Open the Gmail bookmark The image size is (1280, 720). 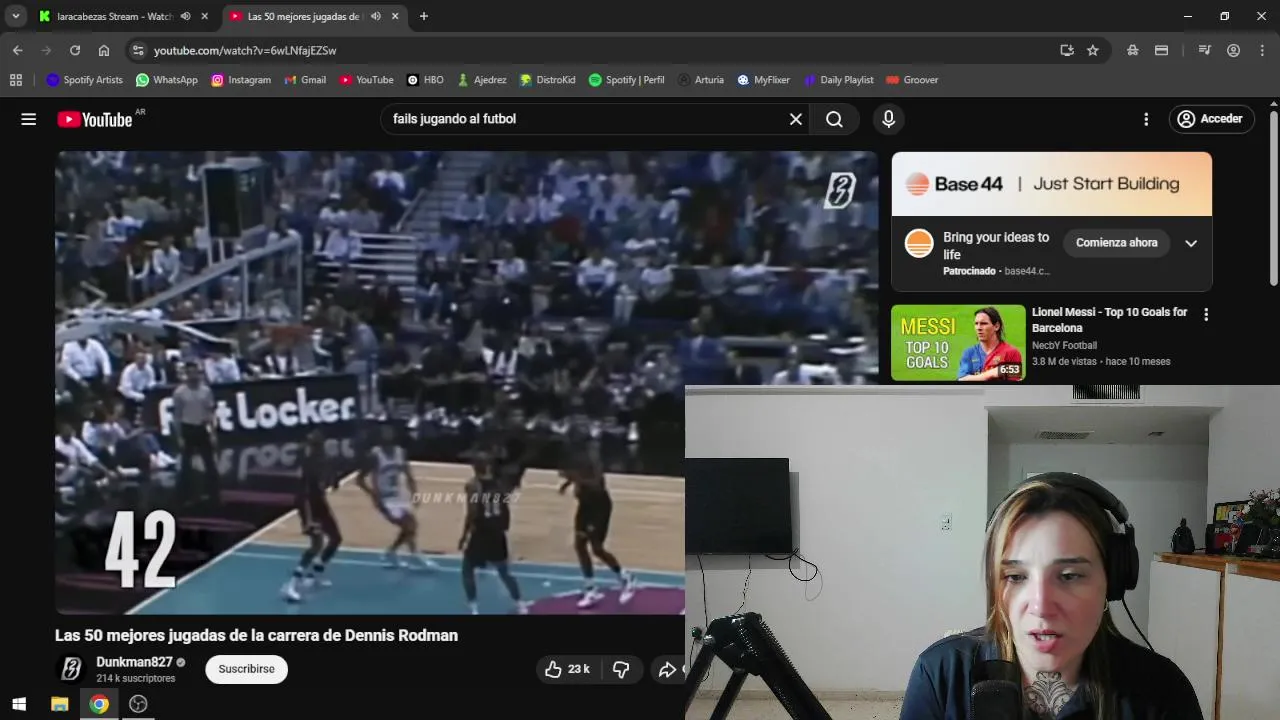(305, 80)
